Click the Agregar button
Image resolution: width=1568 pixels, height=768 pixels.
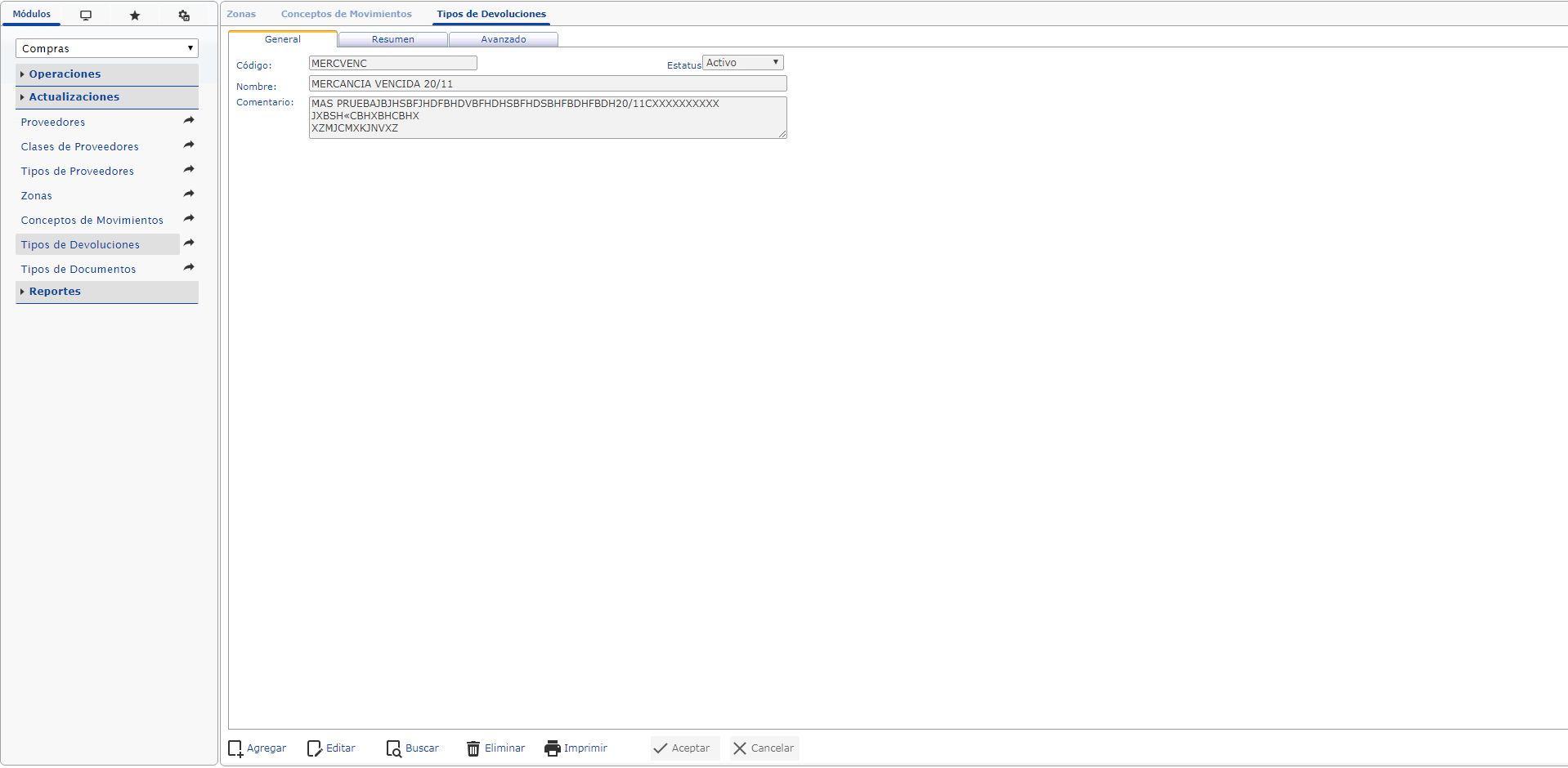pyautogui.click(x=258, y=748)
